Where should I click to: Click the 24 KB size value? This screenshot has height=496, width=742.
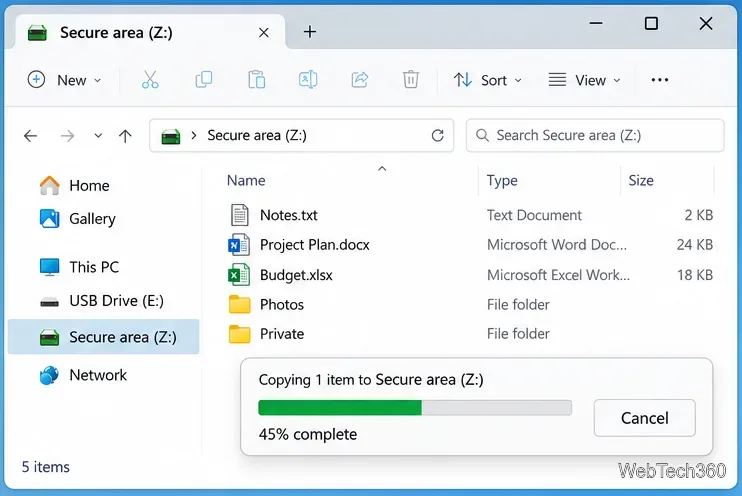[695, 245]
